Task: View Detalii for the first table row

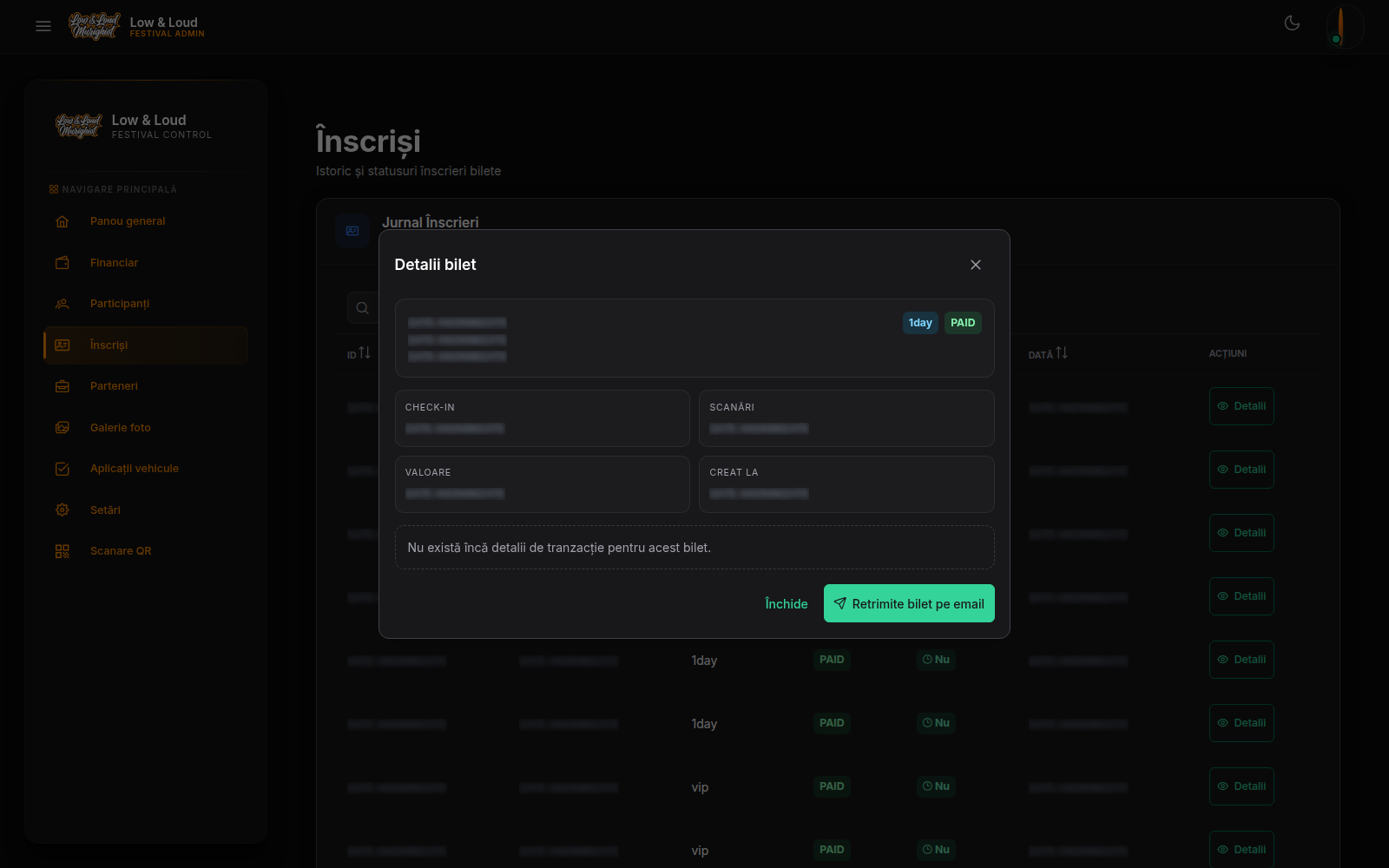Action: pyautogui.click(x=1241, y=406)
